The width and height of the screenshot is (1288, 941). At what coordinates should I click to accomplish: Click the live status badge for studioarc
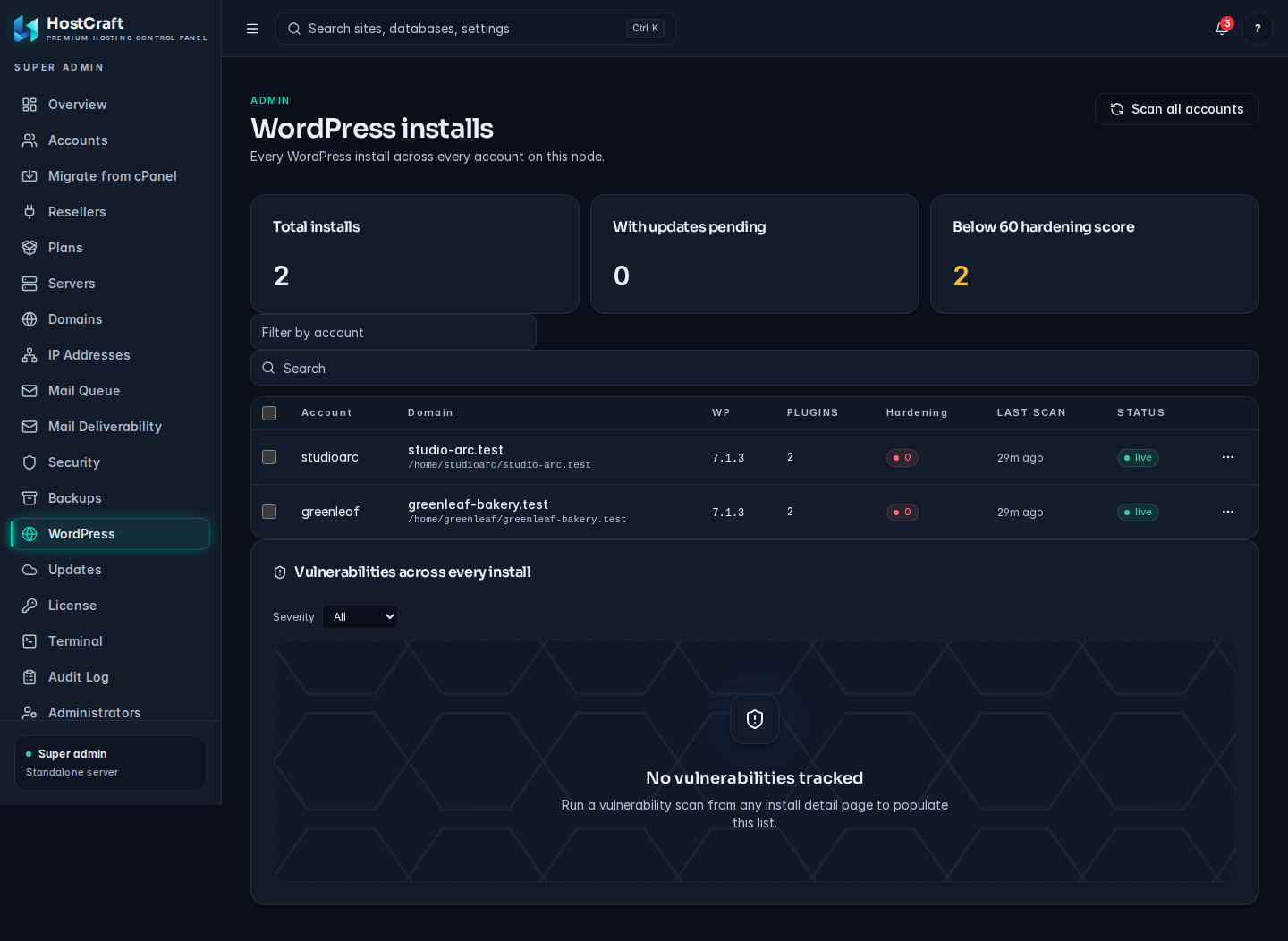coord(1138,457)
